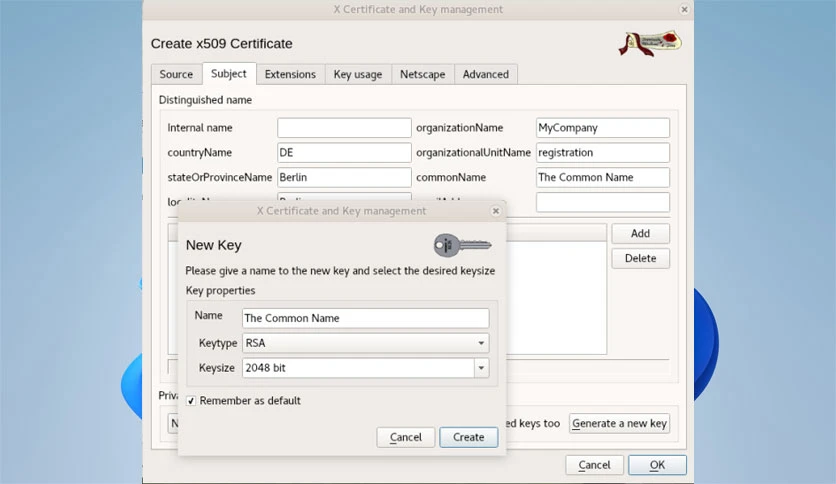This screenshot has width=836, height=484.
Task: Switch to the Source tab
Action: coord(176,74)
